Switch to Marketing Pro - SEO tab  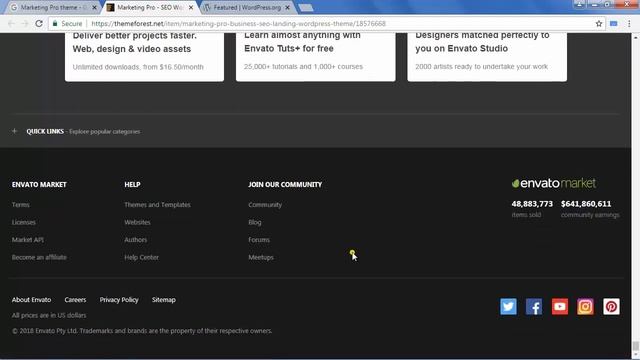(x=149, y=7)
